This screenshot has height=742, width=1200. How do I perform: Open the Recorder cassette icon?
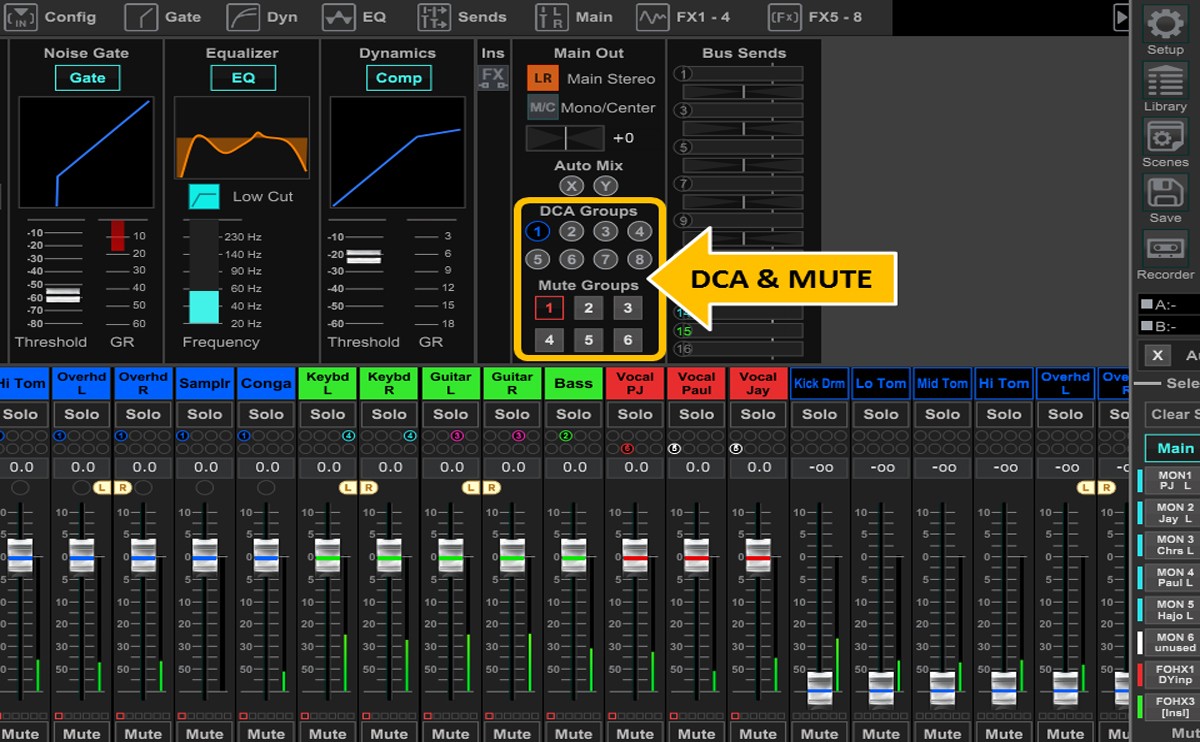point(1165,249)
